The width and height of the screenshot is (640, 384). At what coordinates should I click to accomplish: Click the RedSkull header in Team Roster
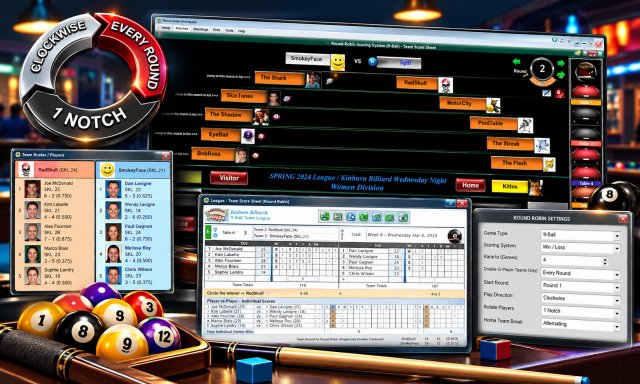(55, 170)
